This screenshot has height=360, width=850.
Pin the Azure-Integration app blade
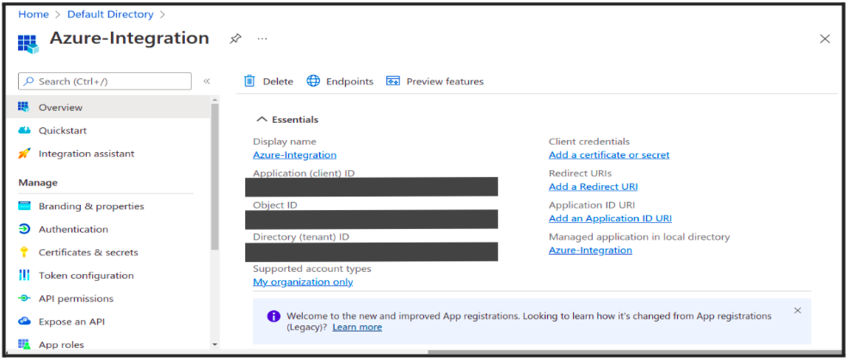pos(235,39)
